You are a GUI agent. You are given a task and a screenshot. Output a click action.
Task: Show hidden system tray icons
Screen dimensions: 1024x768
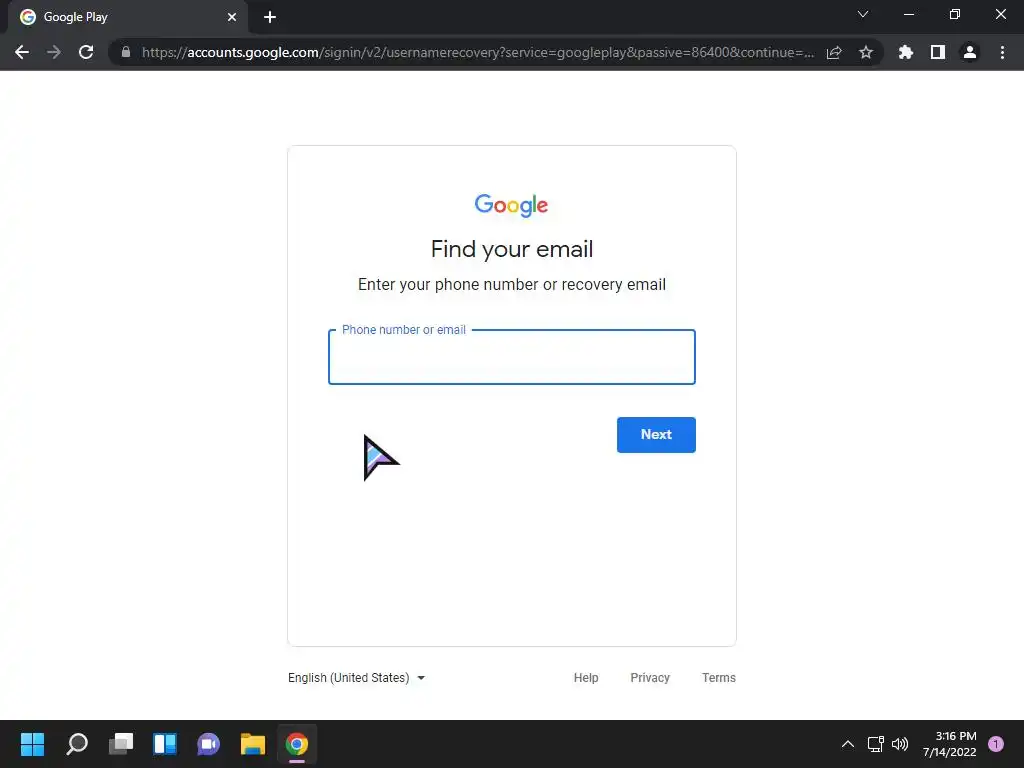pos(848,744)
